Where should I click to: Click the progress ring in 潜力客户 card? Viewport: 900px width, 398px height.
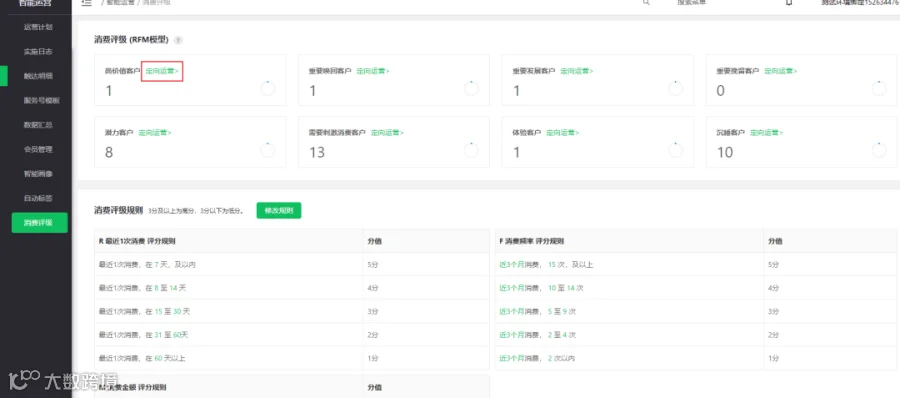(x=267, y=150)
